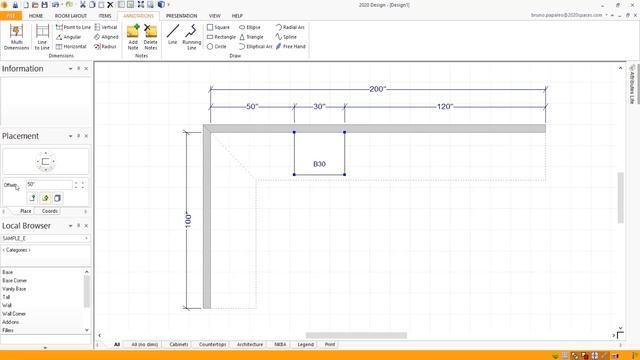Select the Multi Dimensions tool
The image size is (640, 360).
[x=16, y=37]
